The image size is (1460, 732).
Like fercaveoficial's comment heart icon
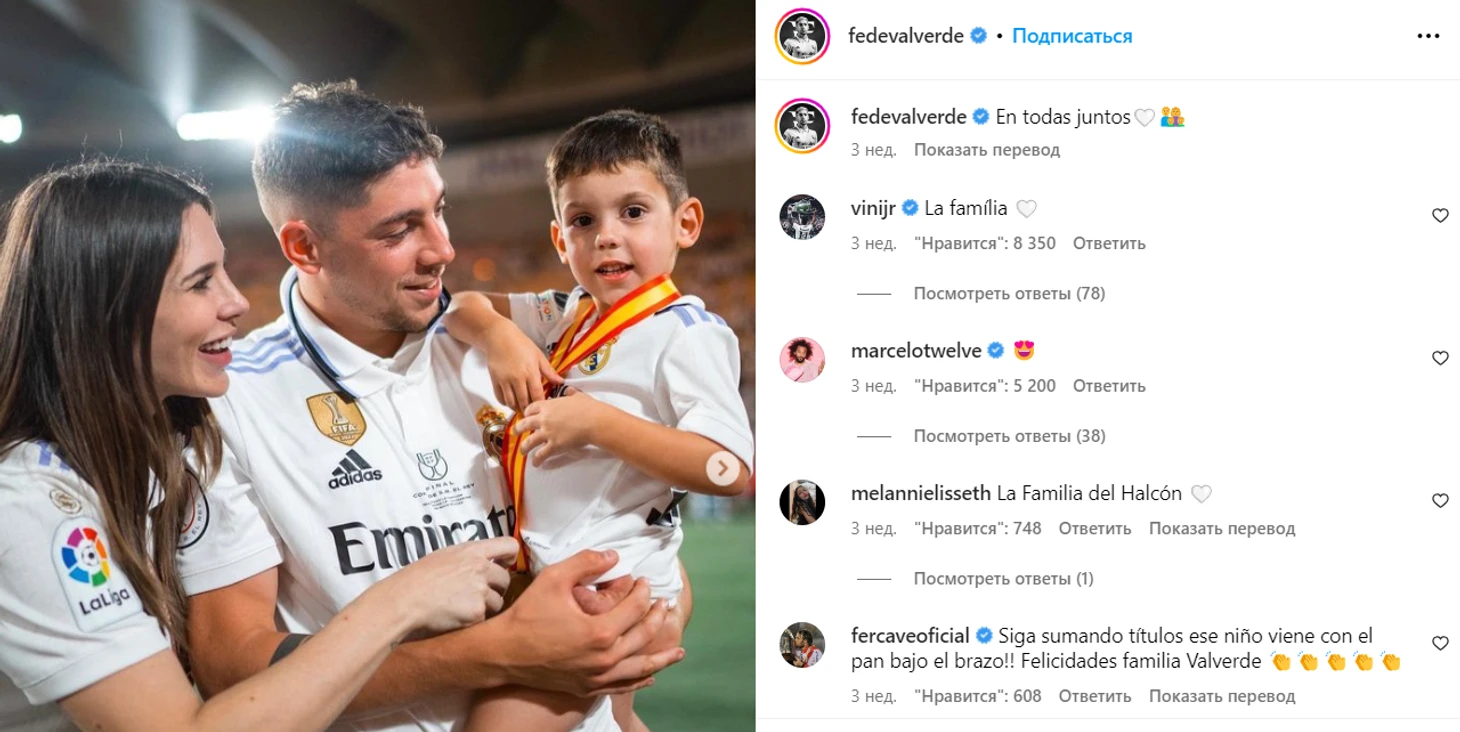pyautogui.click(x=1440, y=643)
